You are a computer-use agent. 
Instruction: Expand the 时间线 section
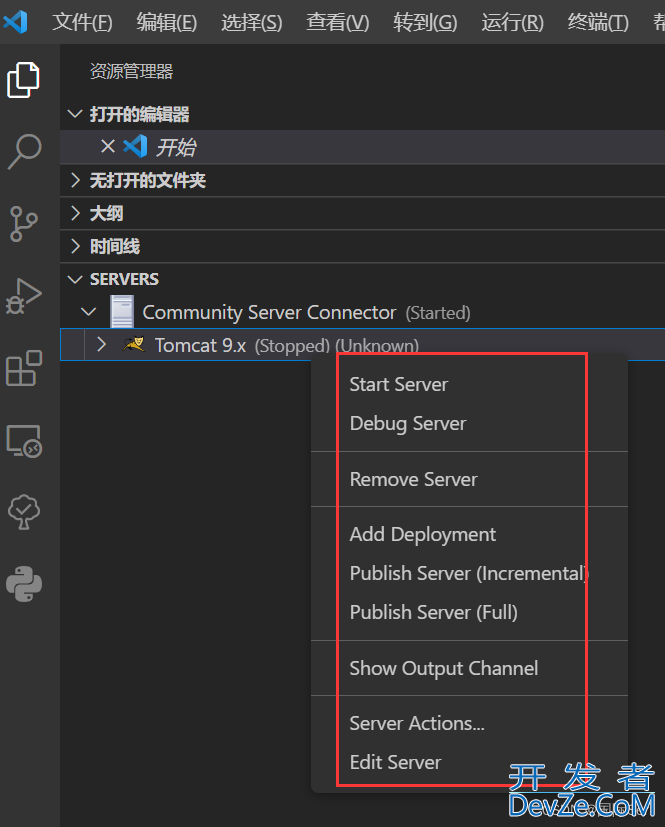pyautogui.click(x=75, y=246)
